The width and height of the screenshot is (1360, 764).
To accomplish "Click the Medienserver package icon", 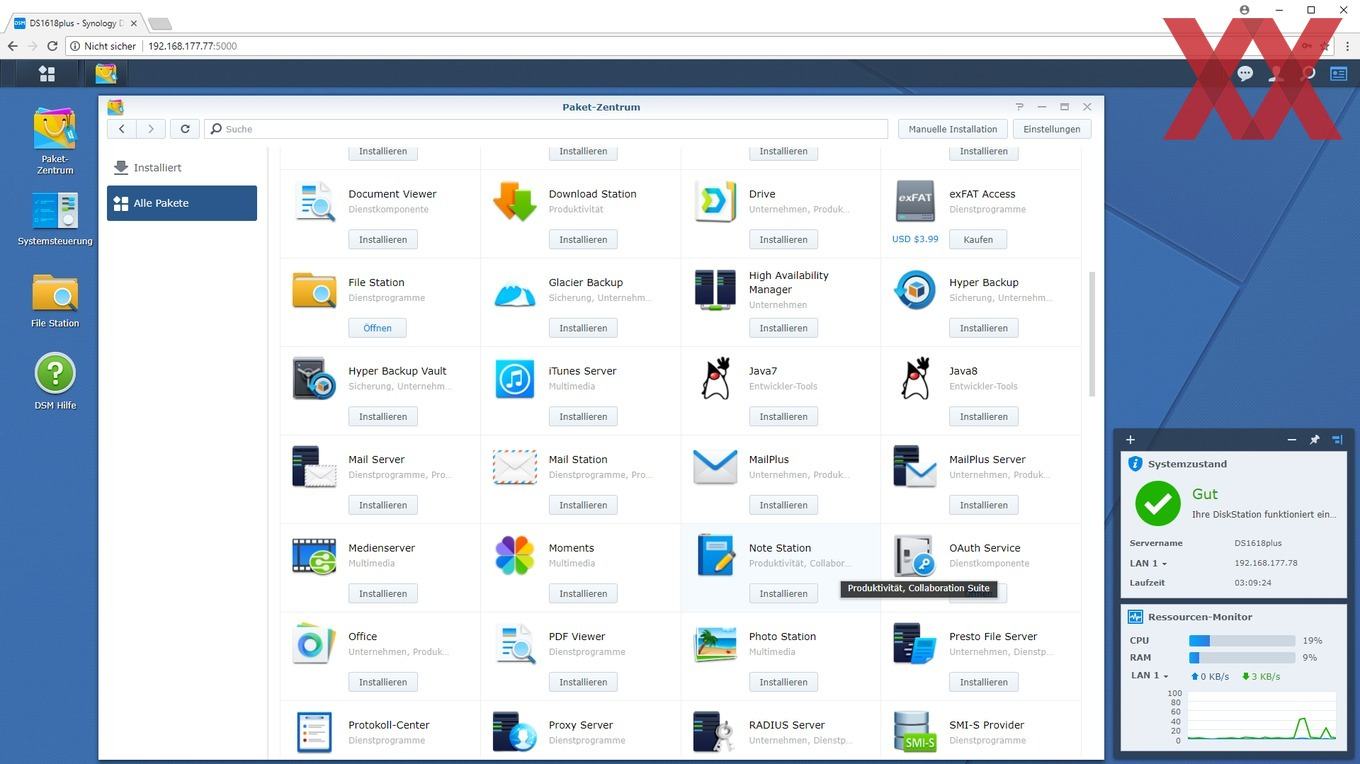I will point(315,556).
